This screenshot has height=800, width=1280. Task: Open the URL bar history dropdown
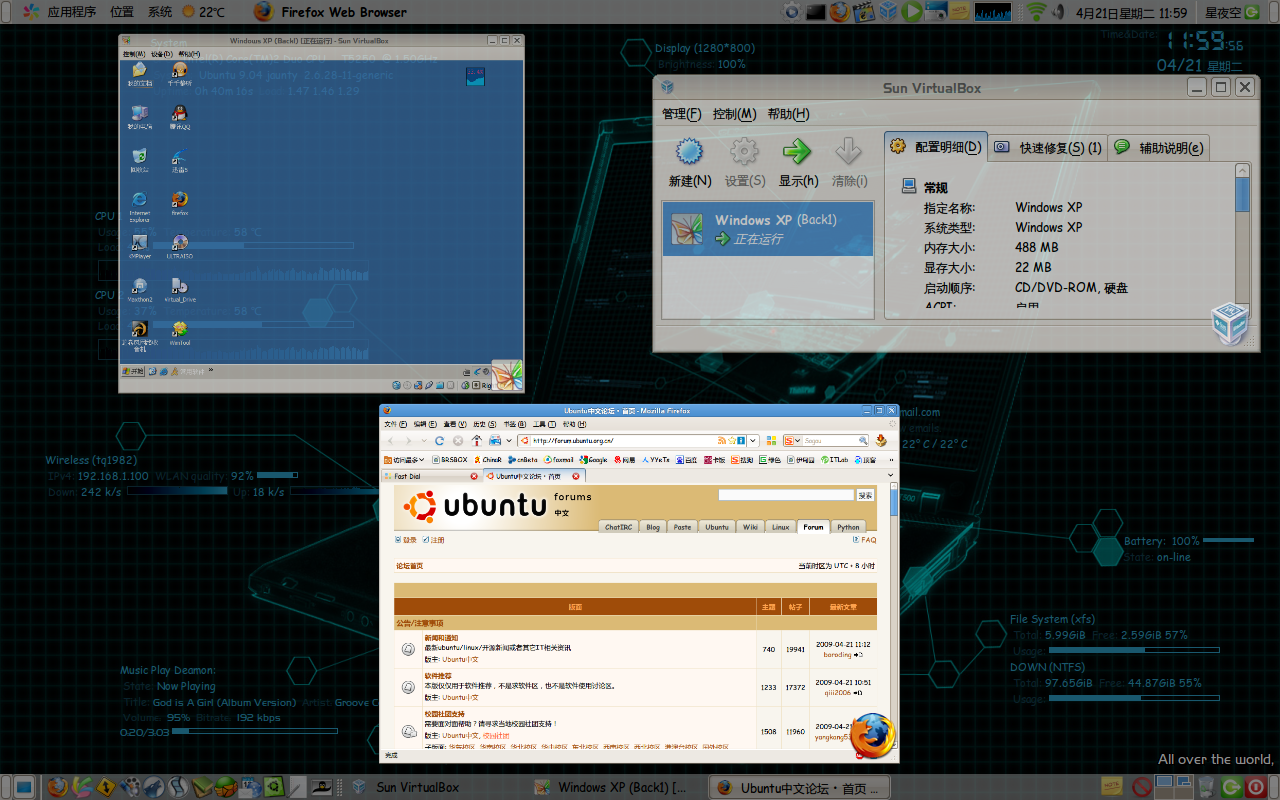(x=753, y=441)
